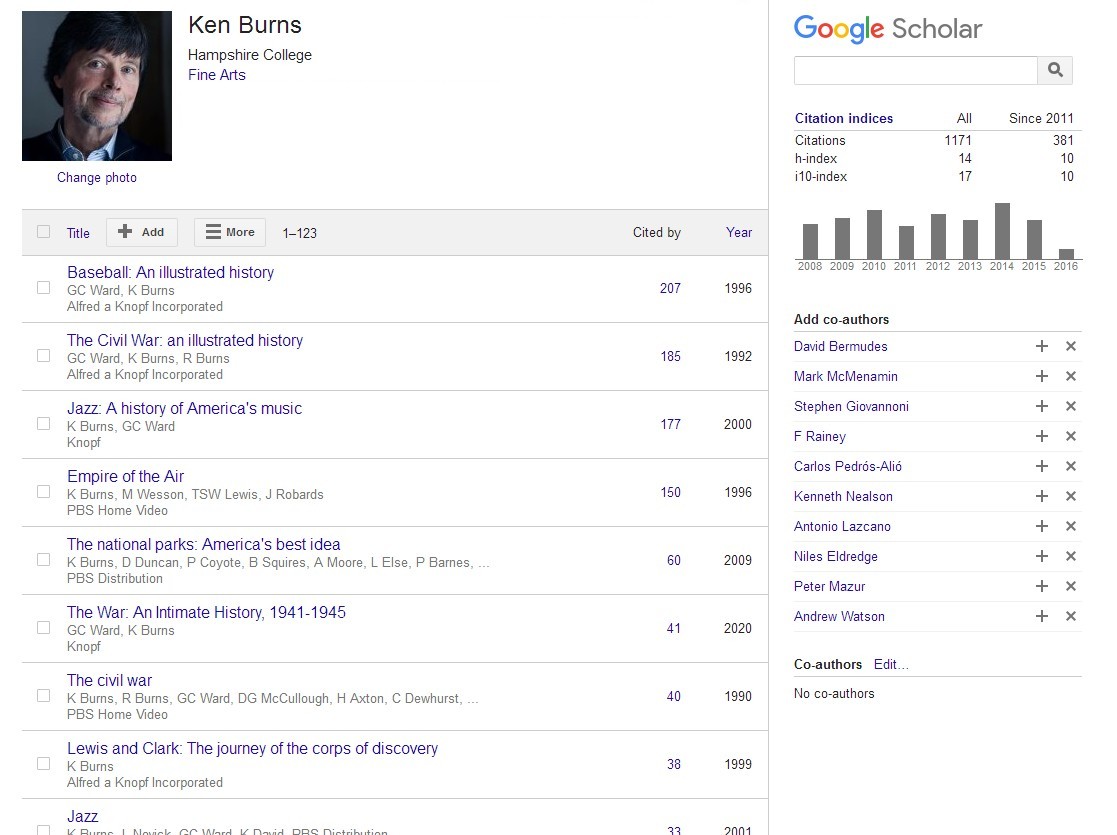Screen dimensions: 1117x835
Task: Add Niles Eldredge as co-author
Action: 1041,556
